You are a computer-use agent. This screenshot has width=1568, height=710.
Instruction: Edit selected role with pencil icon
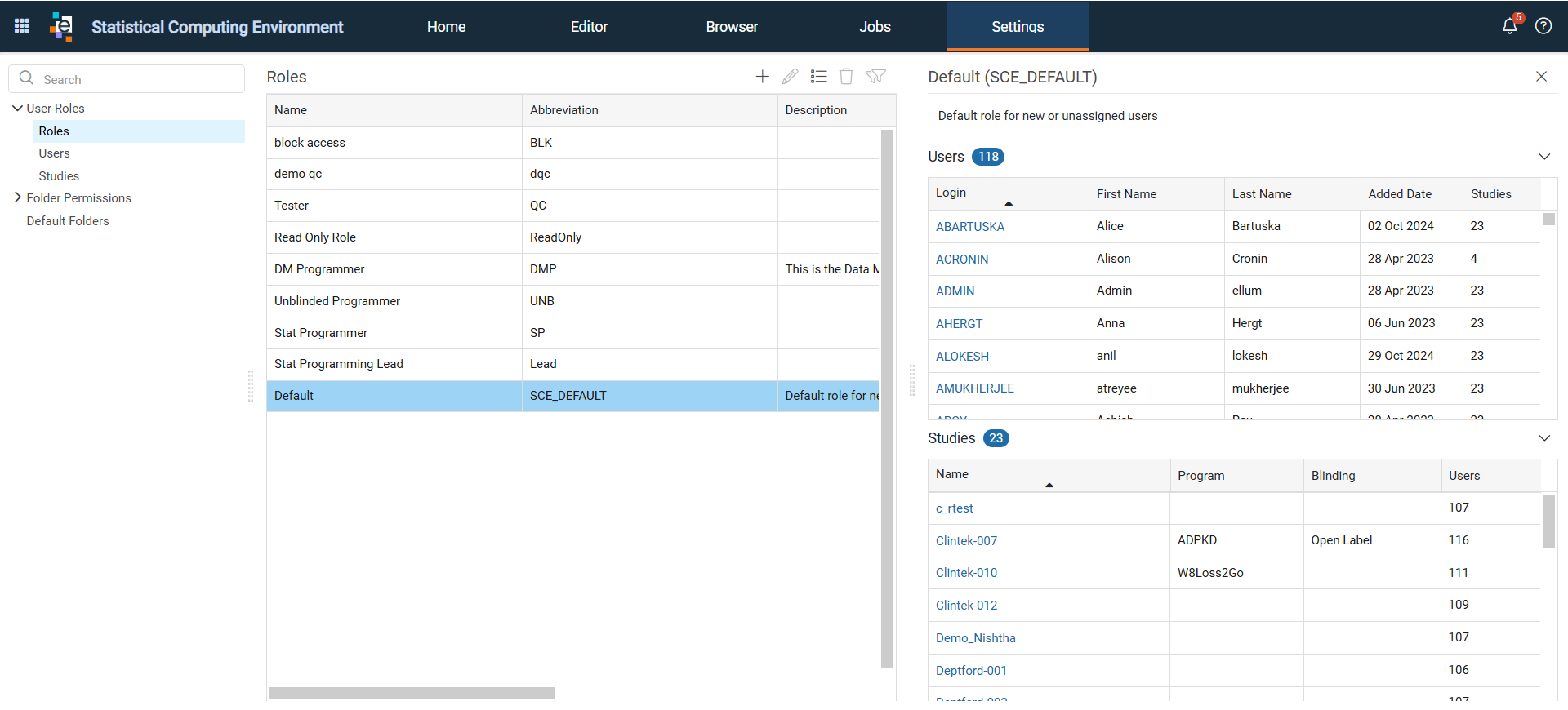point(790,76)
